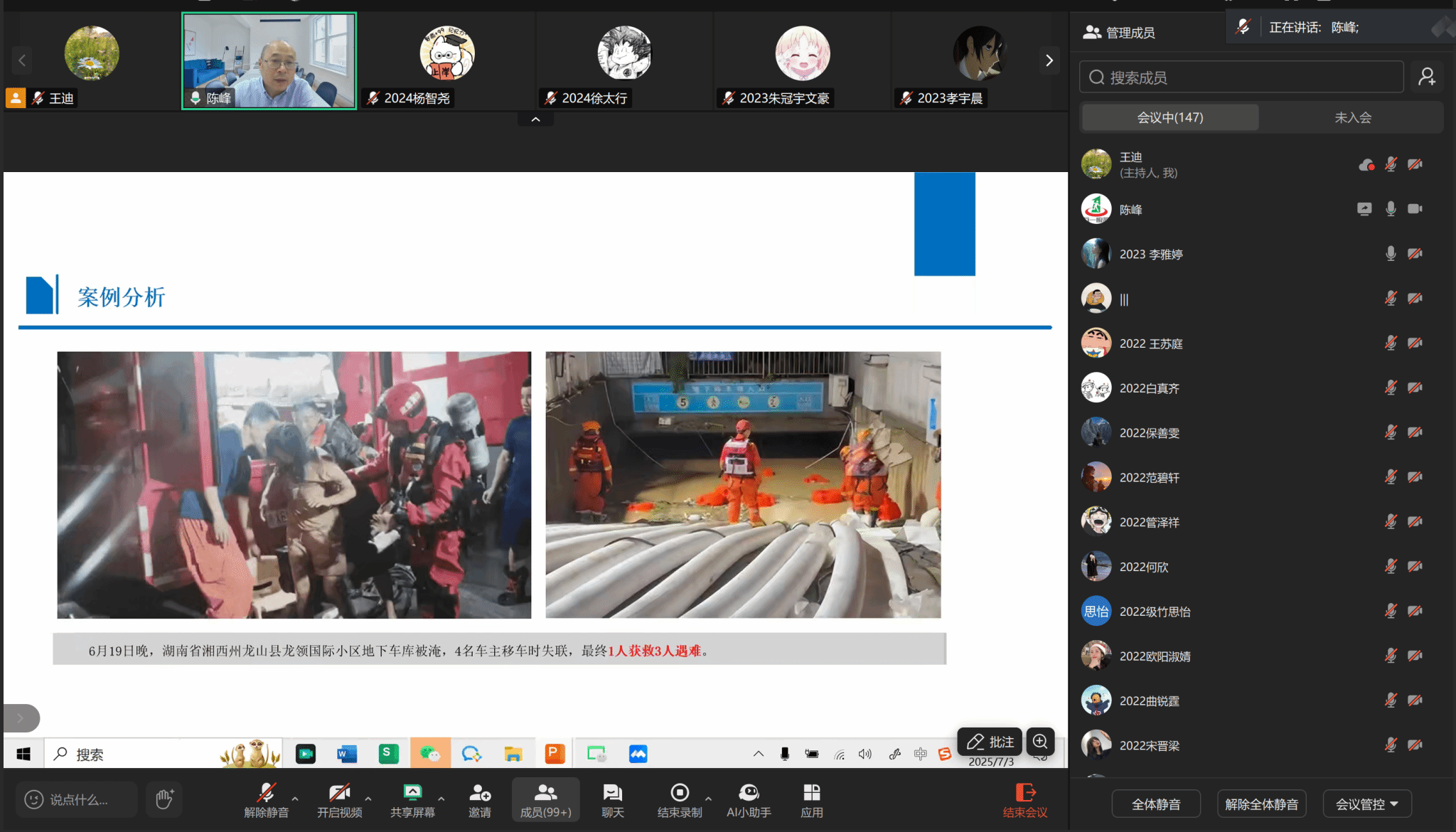
Task: Expand the share screen options arrow
Action: click(x=441, y=799)
